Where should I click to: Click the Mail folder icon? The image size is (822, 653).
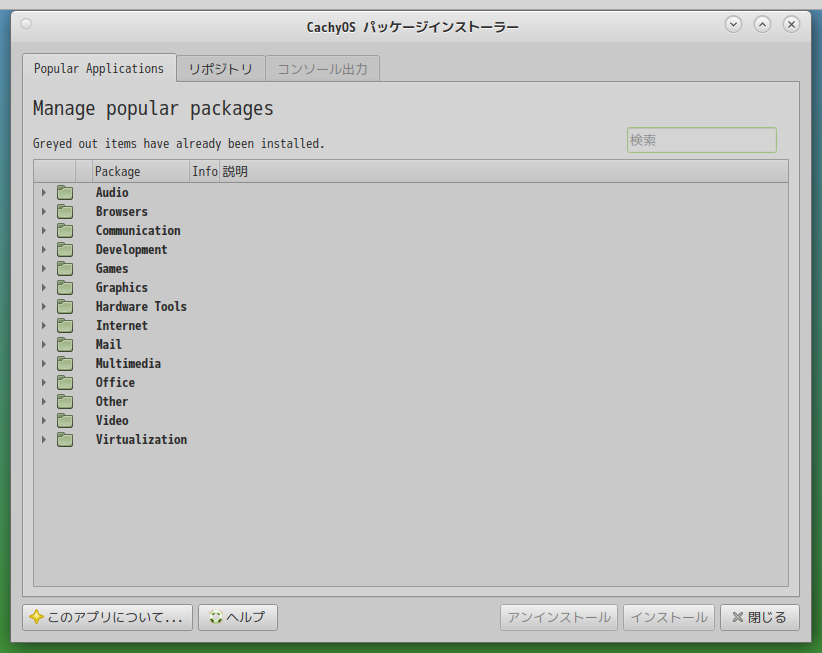[x=65, y=344]
